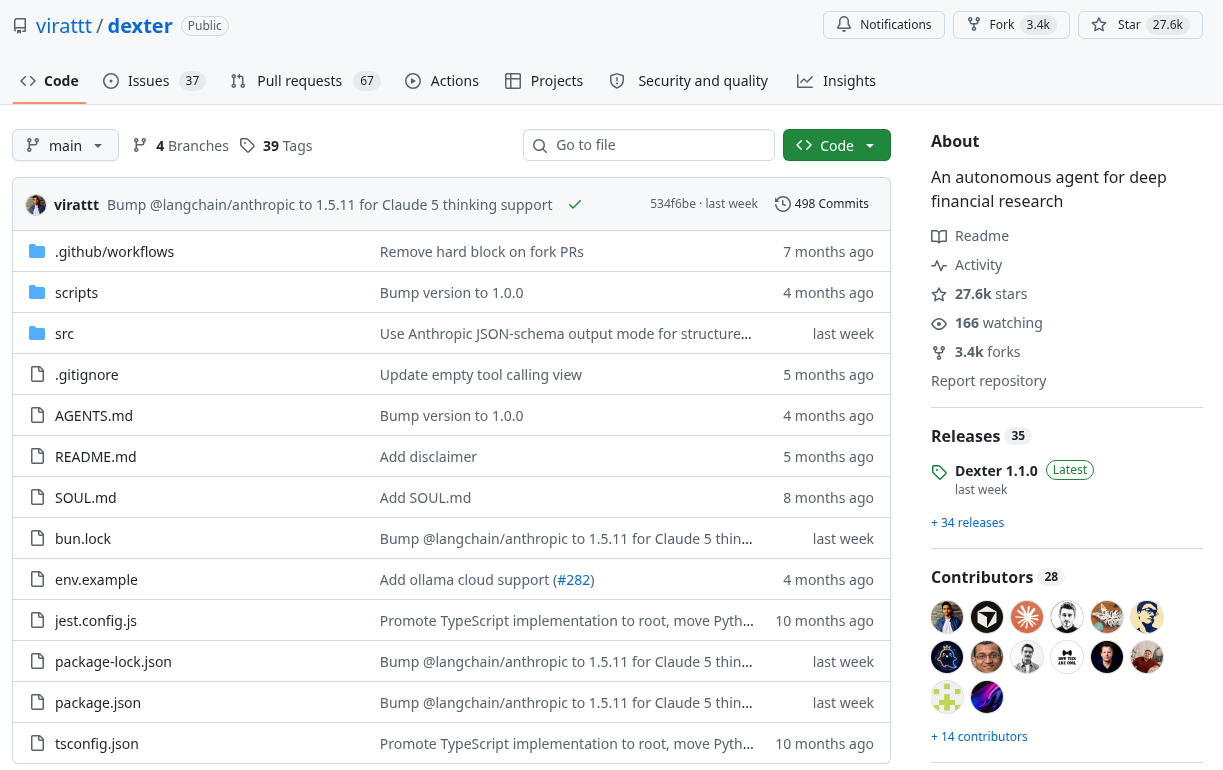The image size is (1223, 770).
Task: Open the Code tab
Action: [x=49, y=81]
